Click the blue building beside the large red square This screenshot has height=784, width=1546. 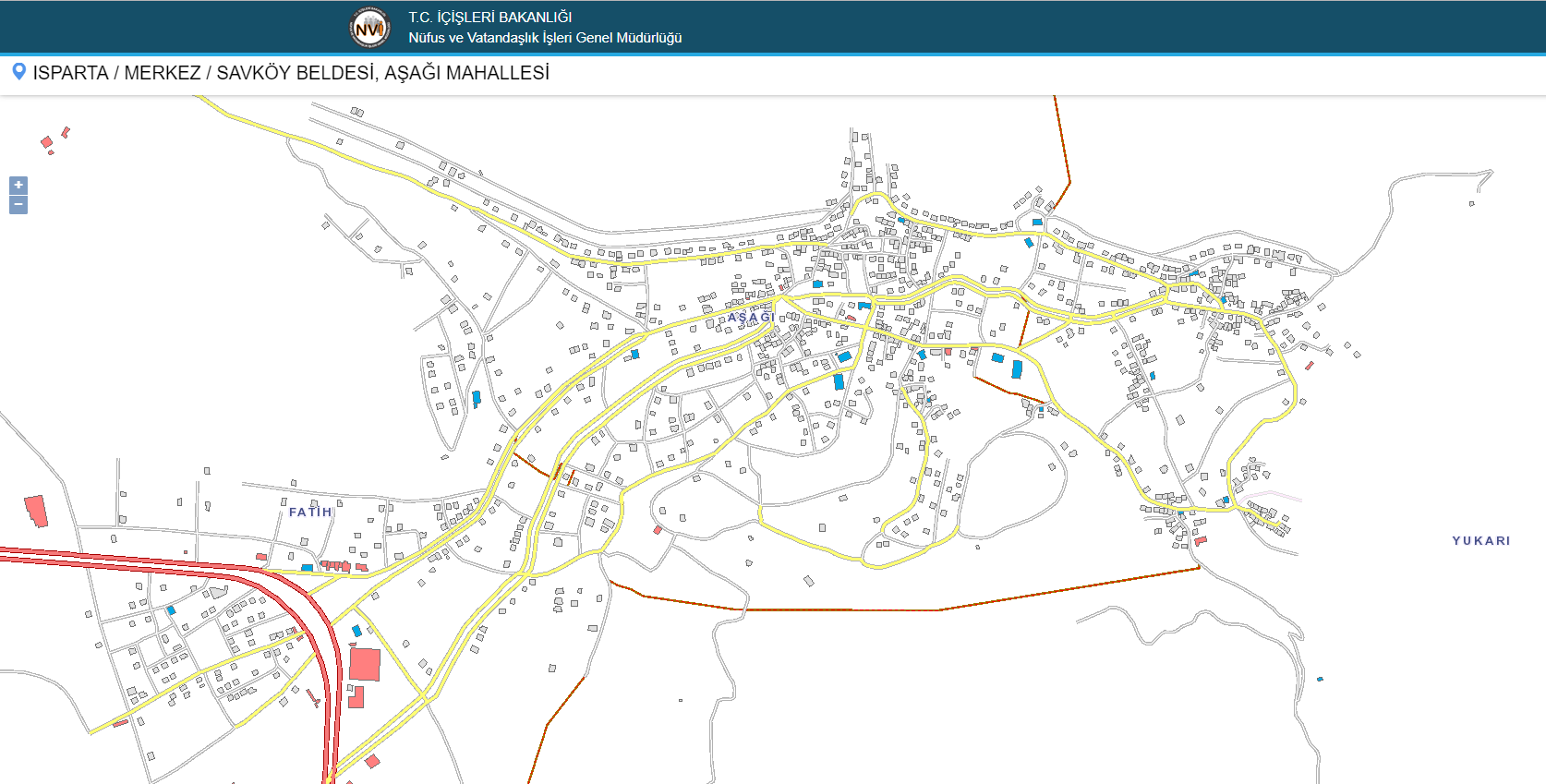coord(356,631)
